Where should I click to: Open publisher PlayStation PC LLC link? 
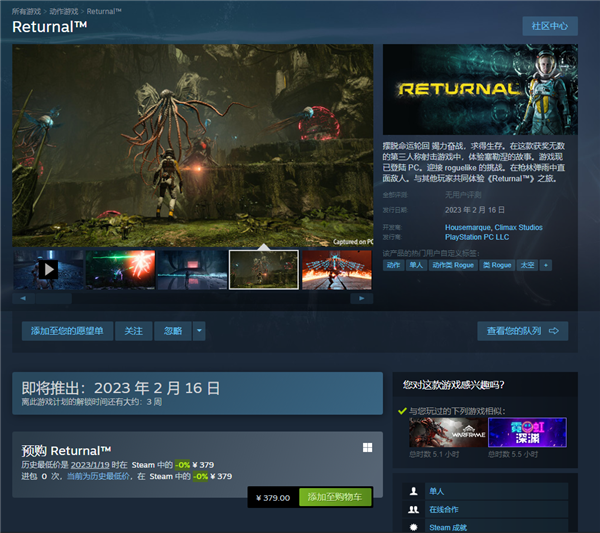click(477, 237)
